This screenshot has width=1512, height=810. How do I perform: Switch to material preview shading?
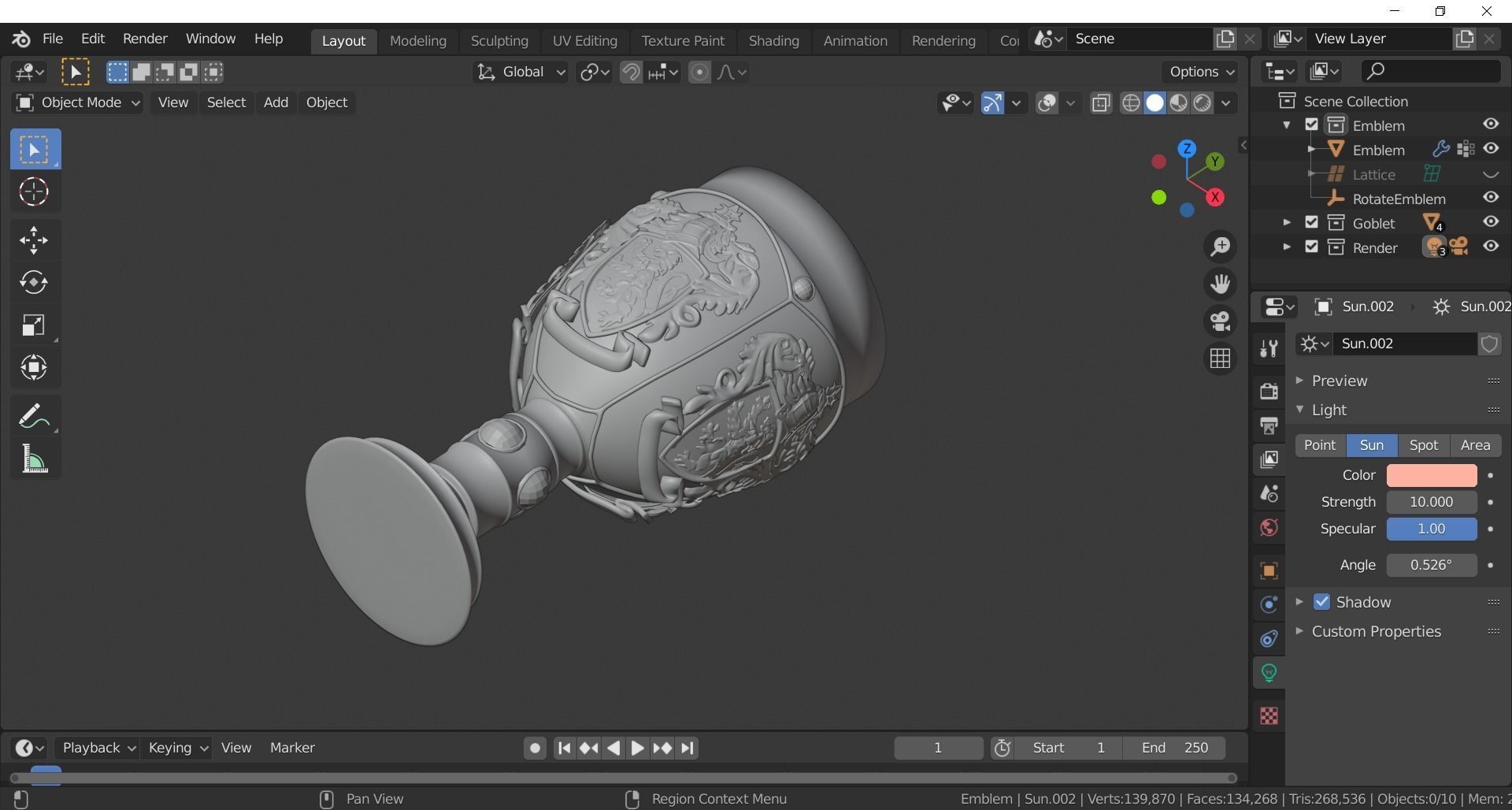(1178, 103)
